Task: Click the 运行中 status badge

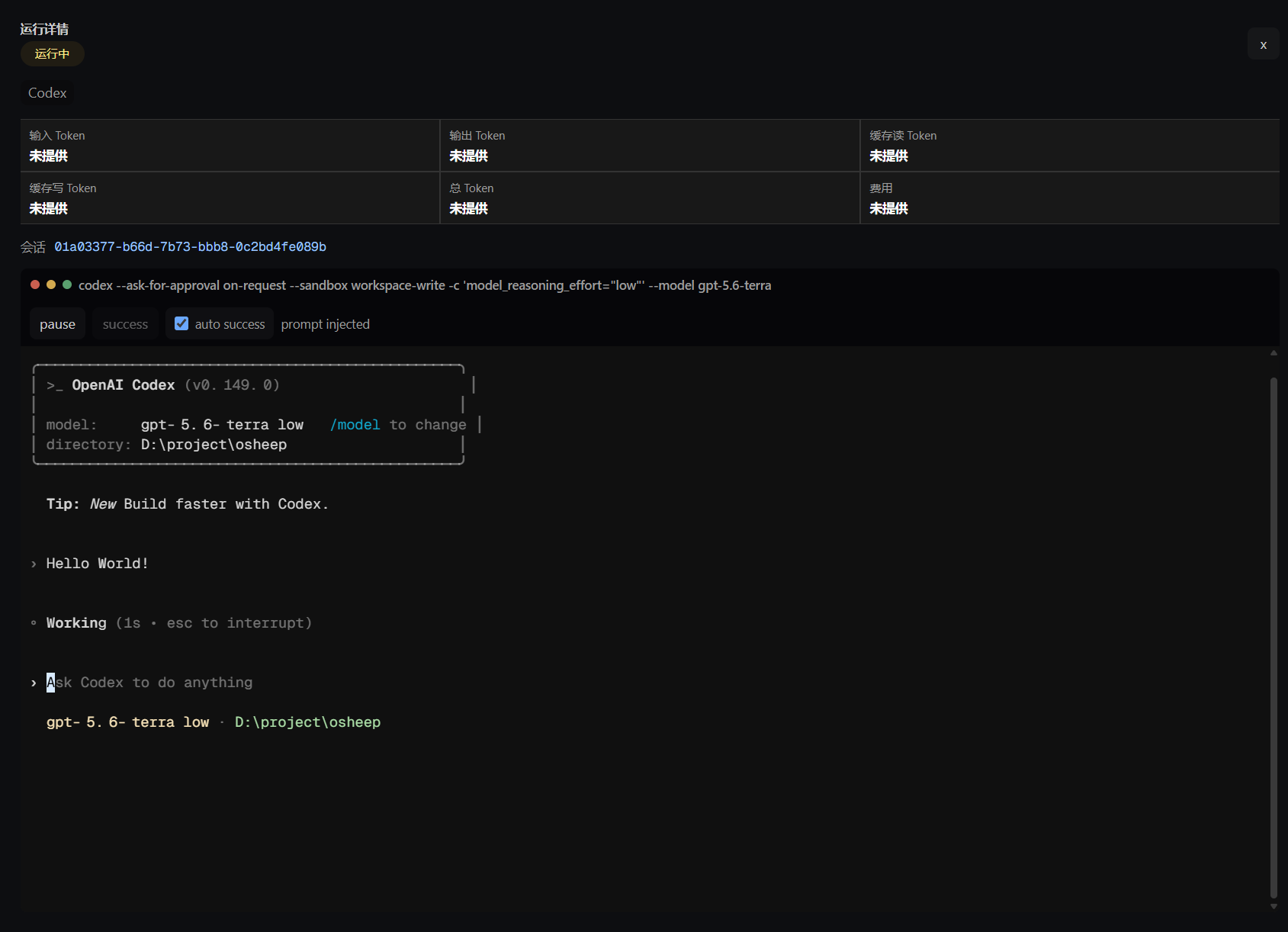Action: tap(52, 53)
